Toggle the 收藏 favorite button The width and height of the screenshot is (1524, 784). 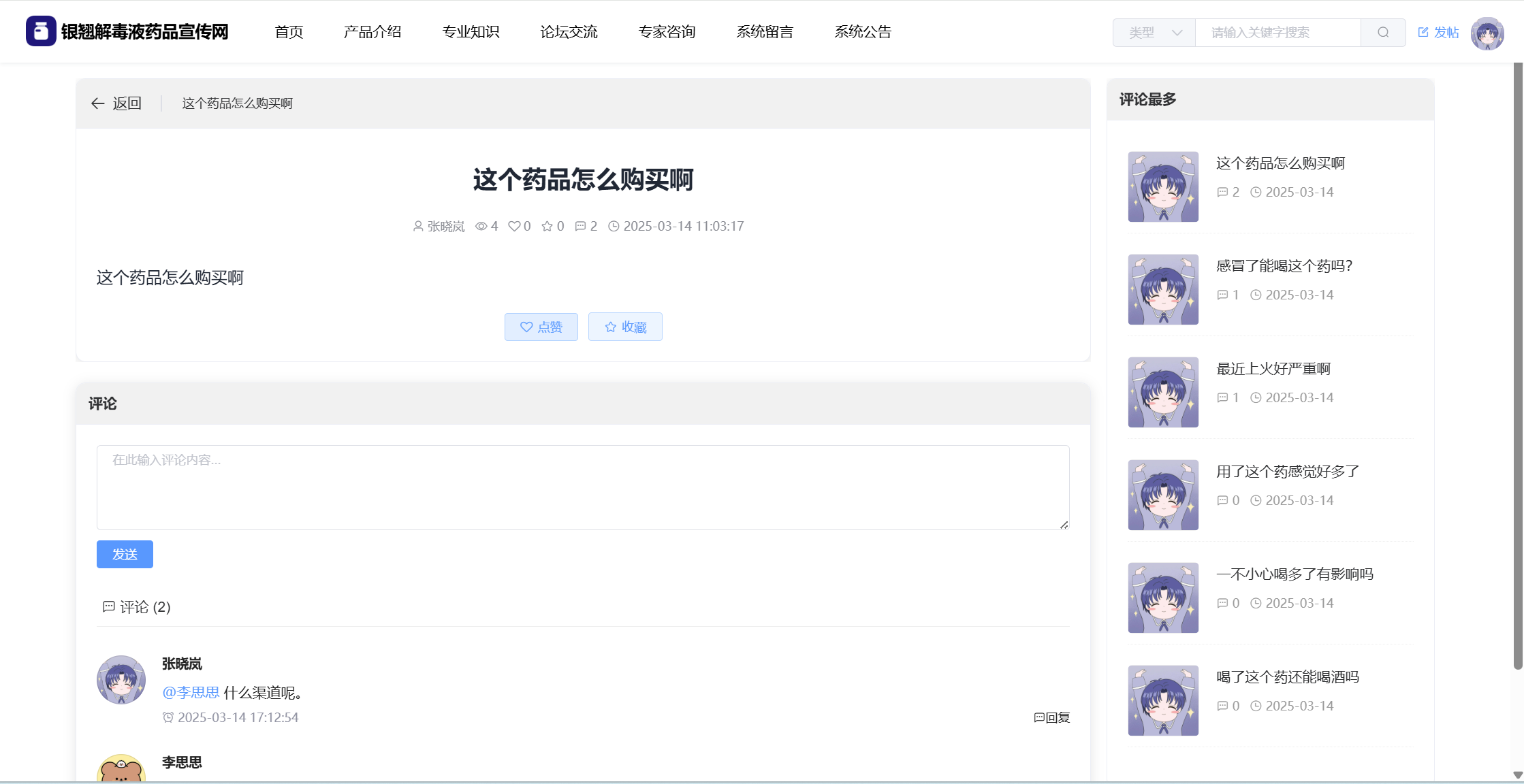pyautogui.click(x=625, y=327)
